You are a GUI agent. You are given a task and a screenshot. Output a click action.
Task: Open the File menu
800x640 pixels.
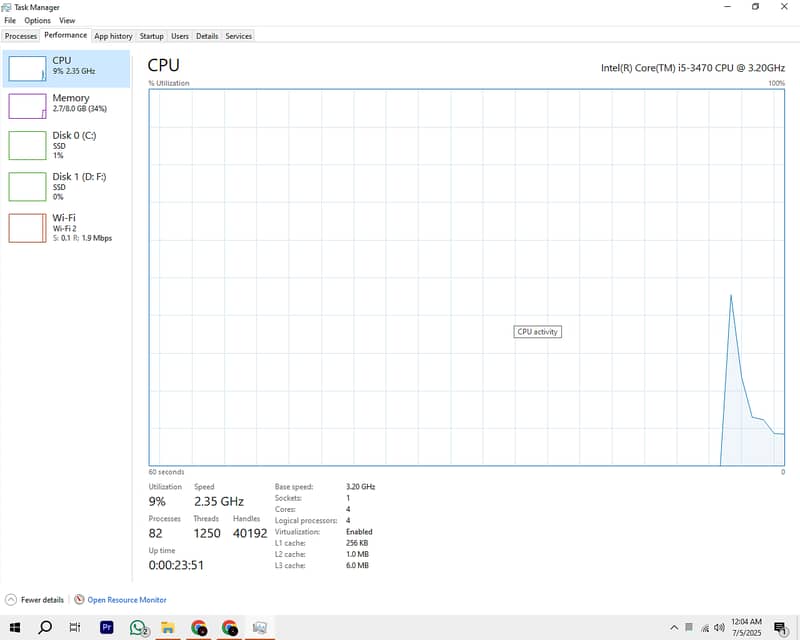point(10,20)
